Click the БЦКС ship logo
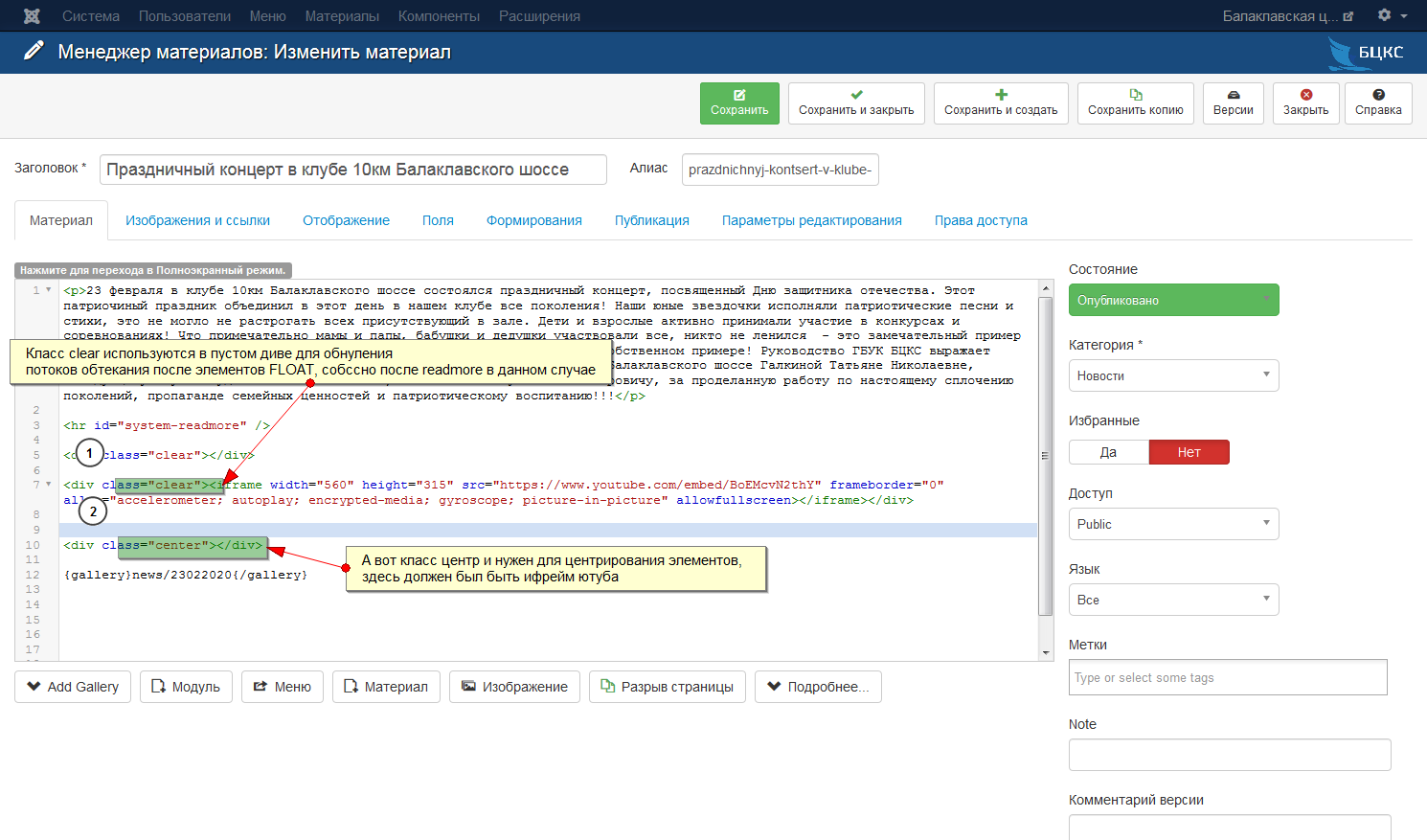 [1366, 53]
